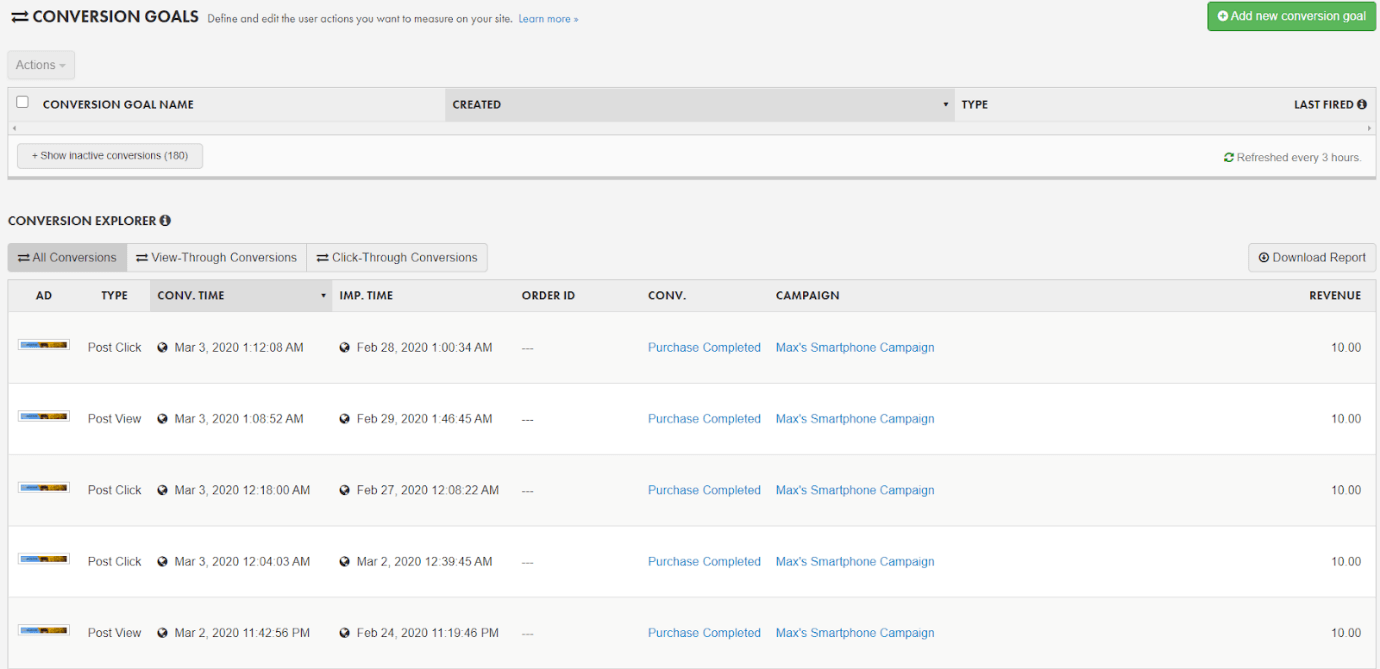The image size is (1380, 669).
Task: Open Purchase Completed link in 12:04:03 AM row
Action: tap(704, 562)
